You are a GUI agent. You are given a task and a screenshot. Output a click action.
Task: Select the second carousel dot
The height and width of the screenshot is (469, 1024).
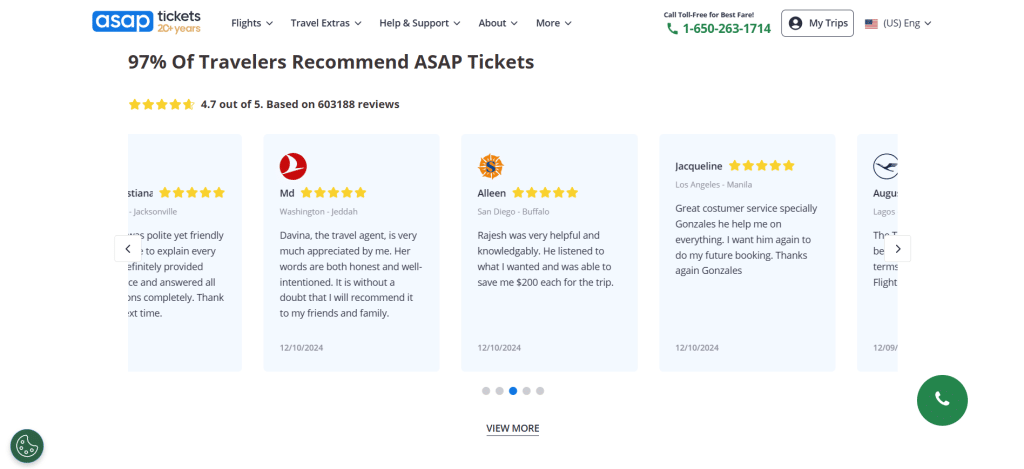pos(499,391)
